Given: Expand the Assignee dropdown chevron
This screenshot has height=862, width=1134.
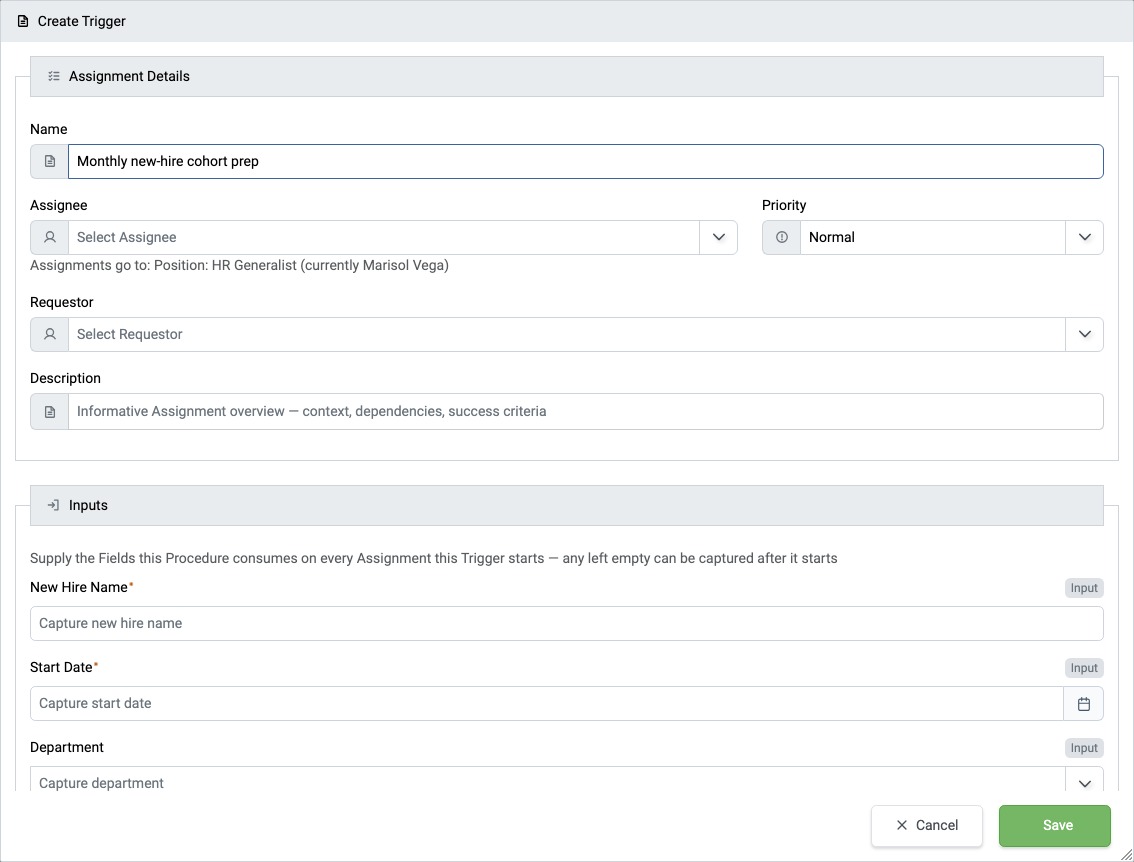Looking at the screenshot, I should click(x=719, y=237).
